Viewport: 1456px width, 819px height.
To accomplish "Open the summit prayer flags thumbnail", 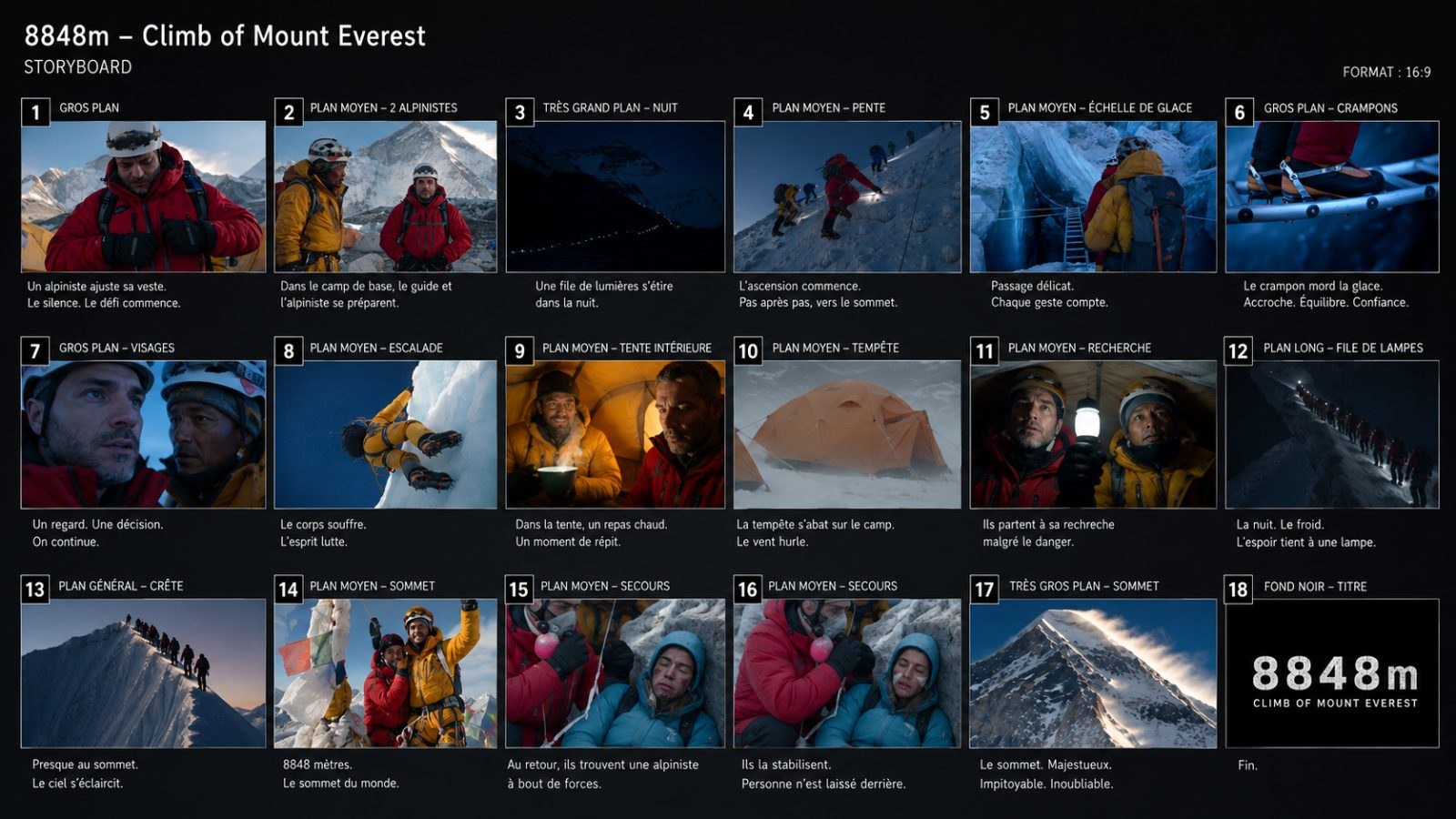I will tap(386, 673).
